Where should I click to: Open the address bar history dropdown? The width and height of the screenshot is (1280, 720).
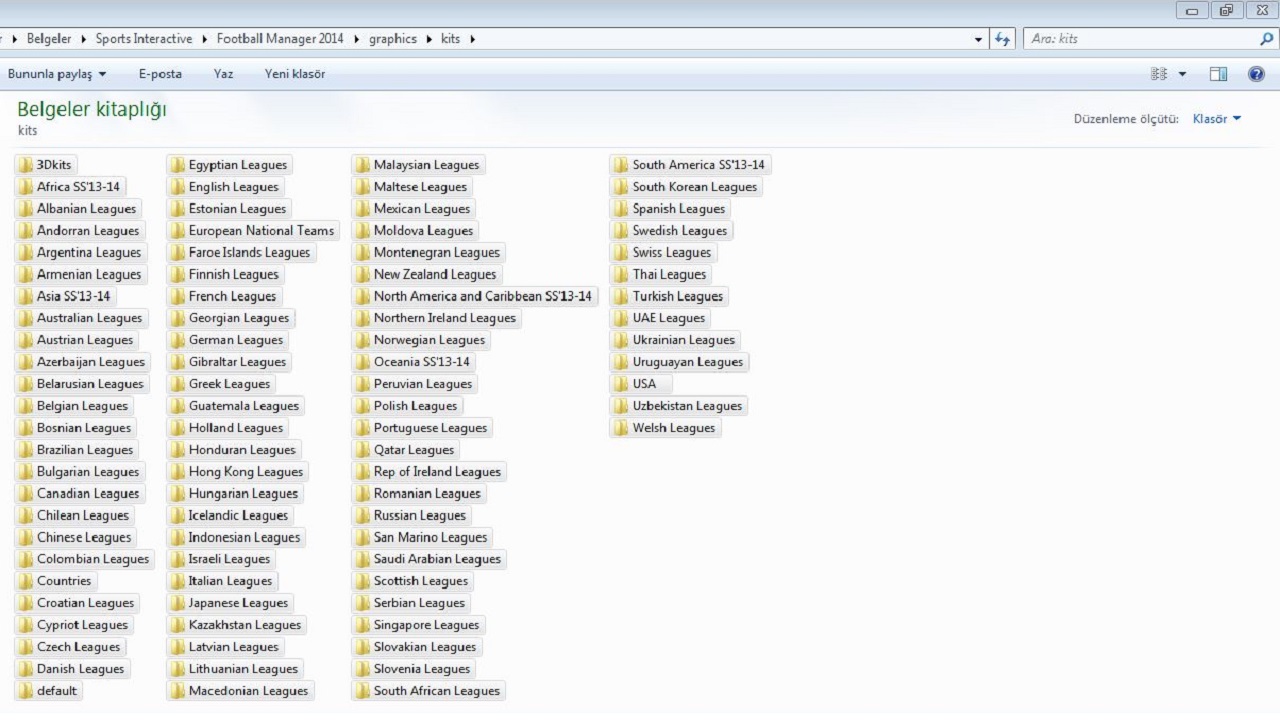coord(979,39)
